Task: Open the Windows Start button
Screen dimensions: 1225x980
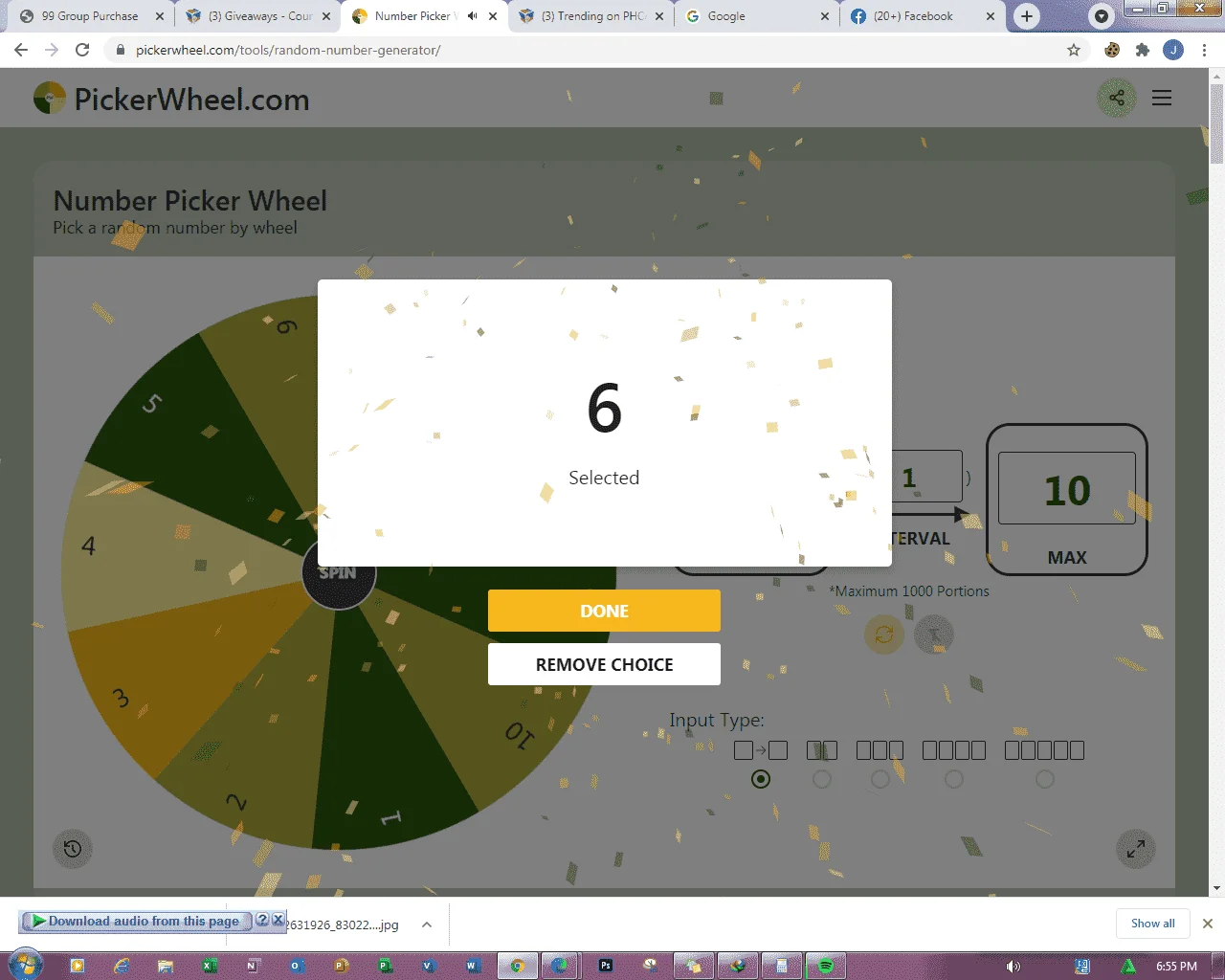Action: (x=25, y=965)
